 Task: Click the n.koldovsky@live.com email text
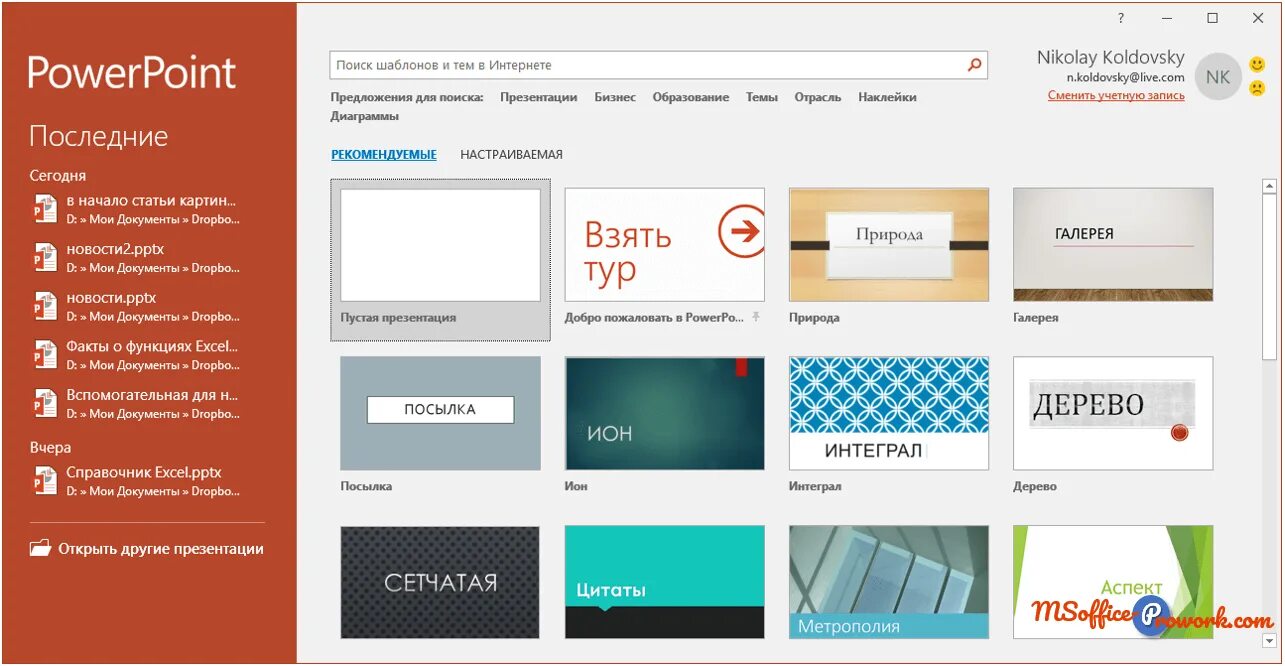pos(1125,77)
